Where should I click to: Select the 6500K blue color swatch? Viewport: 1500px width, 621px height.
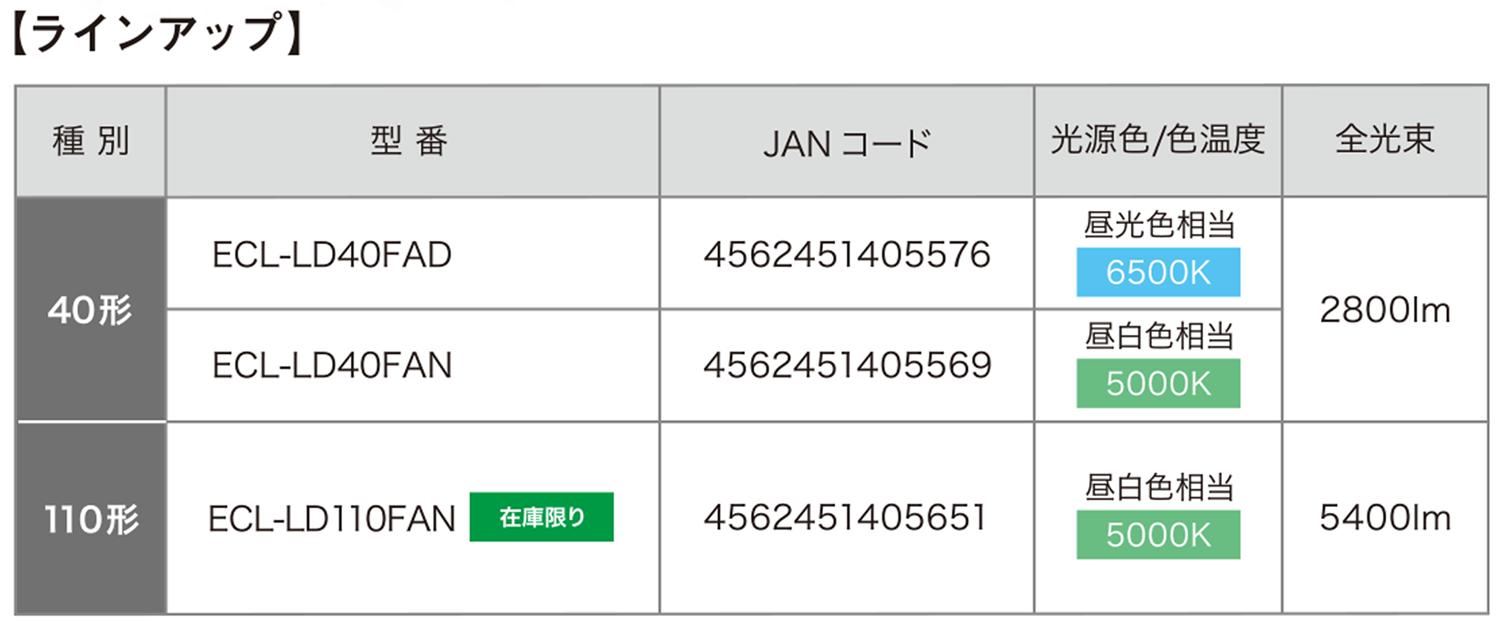pos(1158,272)
